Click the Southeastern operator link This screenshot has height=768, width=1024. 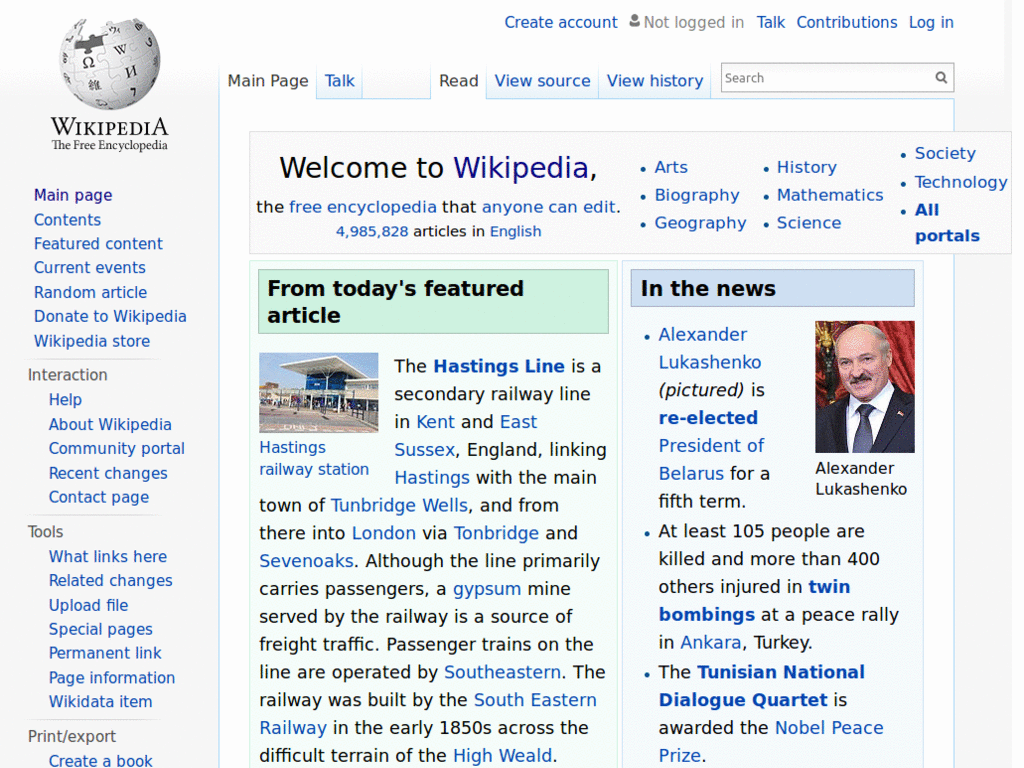(x=502, y=672)
